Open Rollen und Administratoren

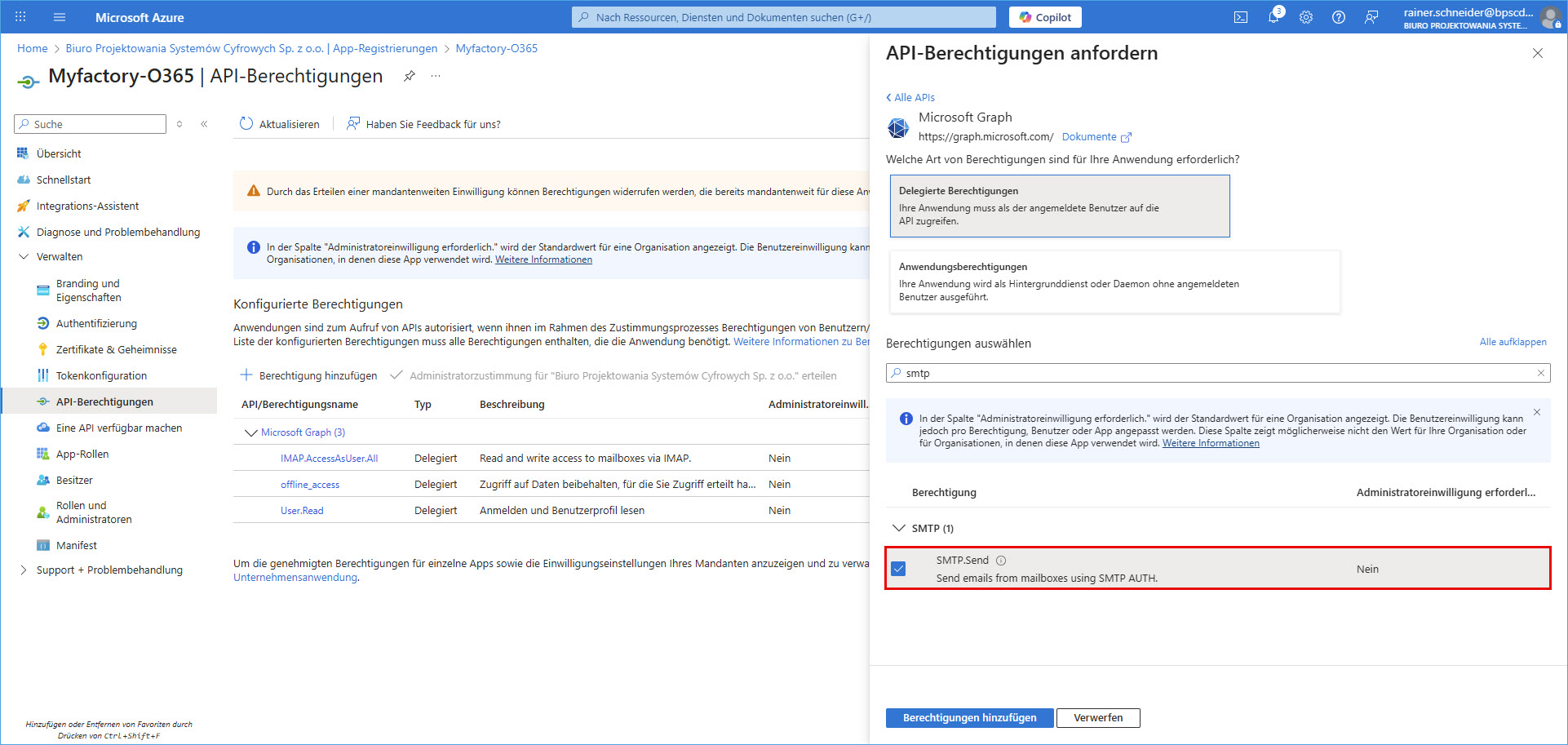(x=94, y=512)
